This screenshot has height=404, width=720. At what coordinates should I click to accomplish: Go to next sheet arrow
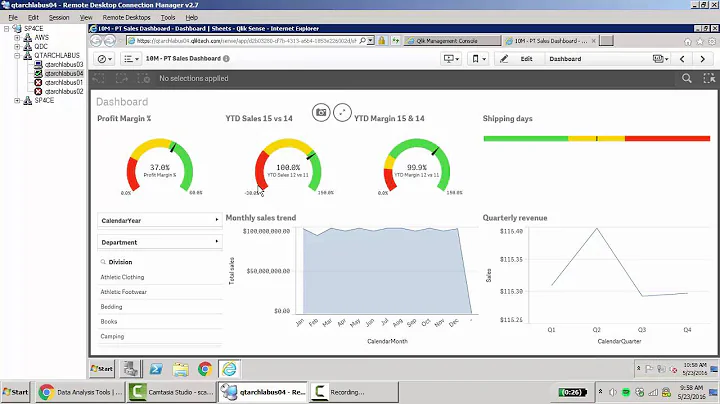(703, 59)
